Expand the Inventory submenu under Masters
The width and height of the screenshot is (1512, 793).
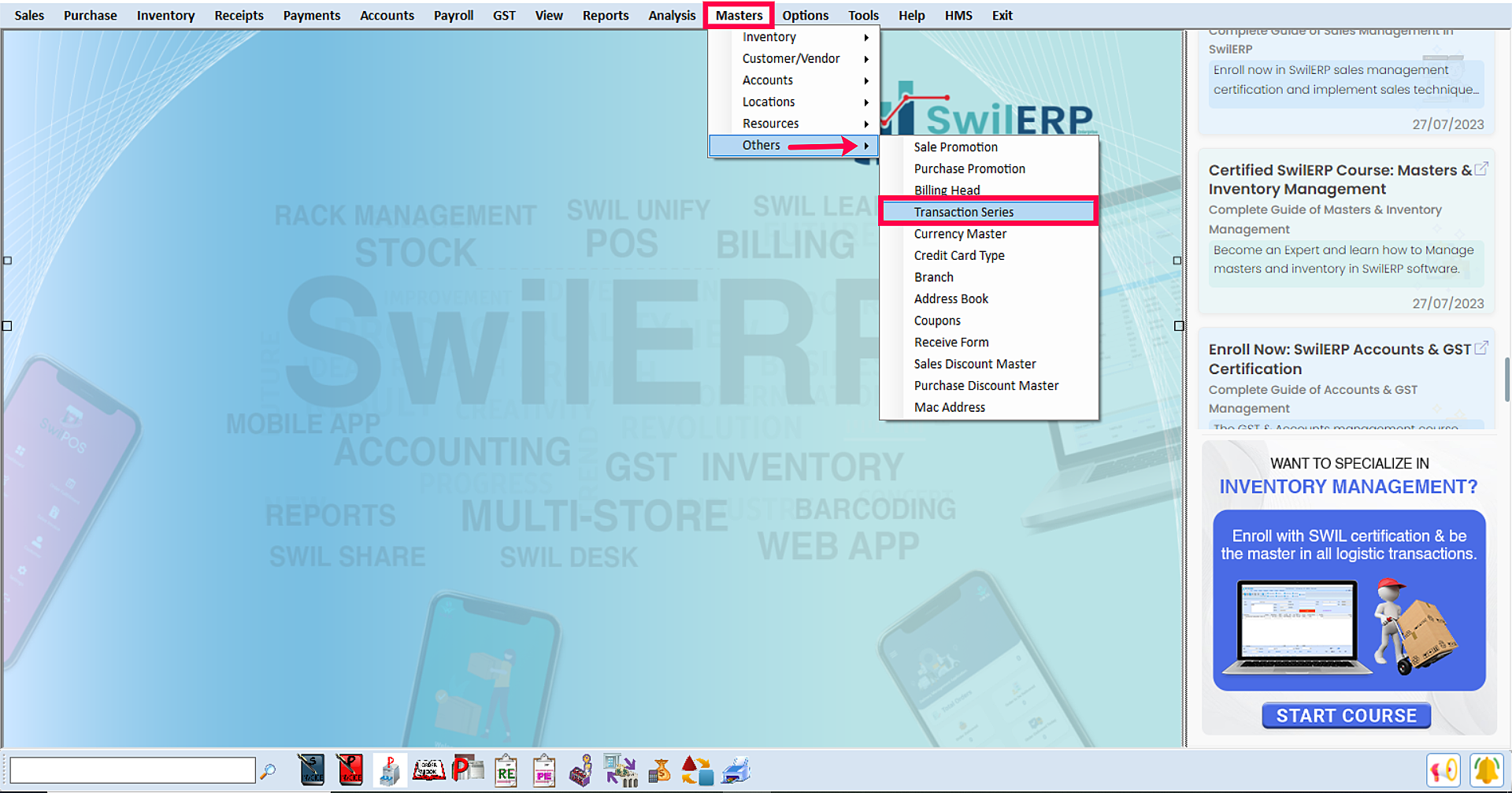click(x=794, y=37)
